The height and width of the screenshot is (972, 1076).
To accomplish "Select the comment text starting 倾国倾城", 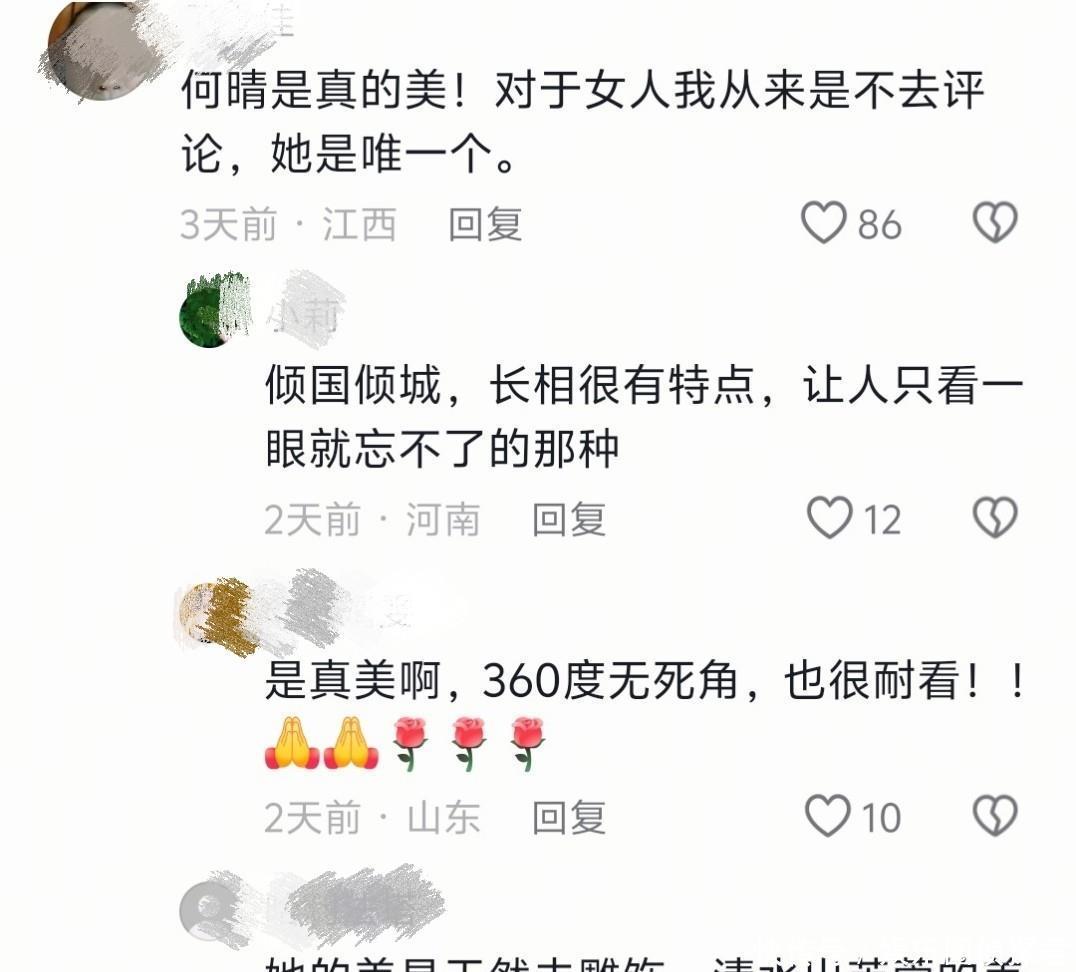I will point(644,417).
